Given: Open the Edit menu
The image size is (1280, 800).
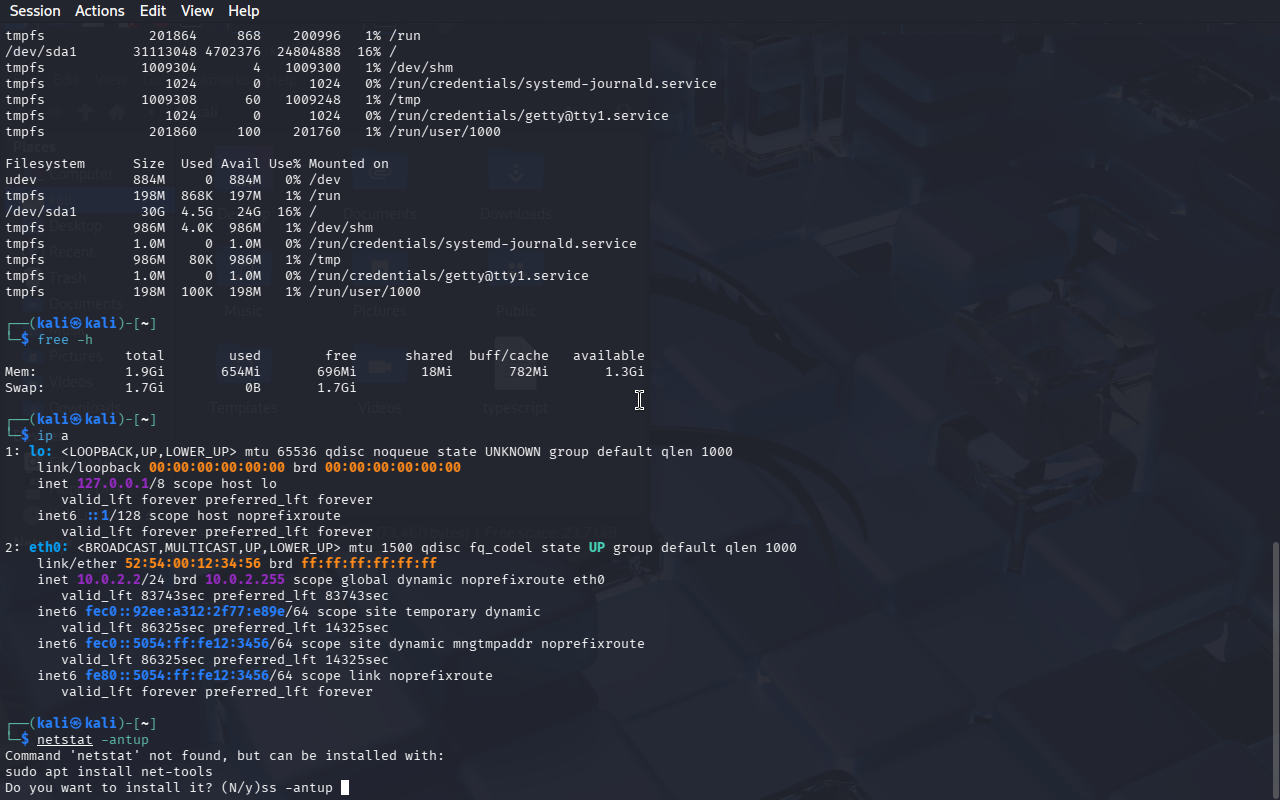Looking at the screenshot, I should [x=153, y=11].
